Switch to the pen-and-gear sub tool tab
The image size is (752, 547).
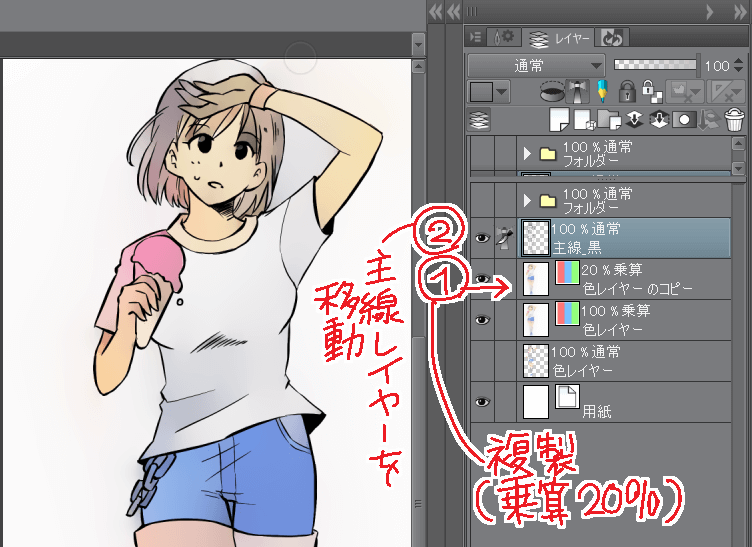504,37
